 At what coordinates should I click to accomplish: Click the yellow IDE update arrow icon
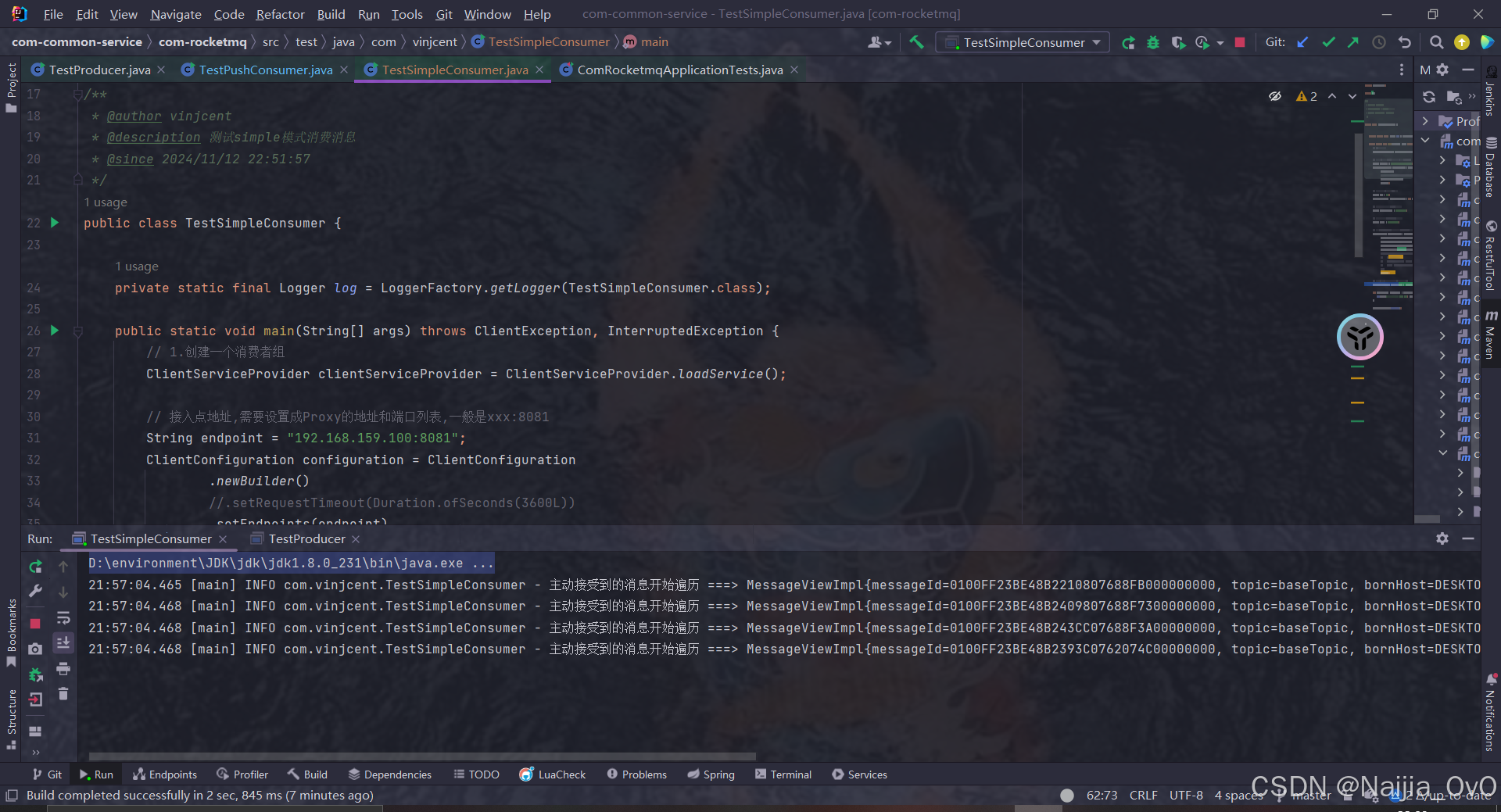(1462, 42)
